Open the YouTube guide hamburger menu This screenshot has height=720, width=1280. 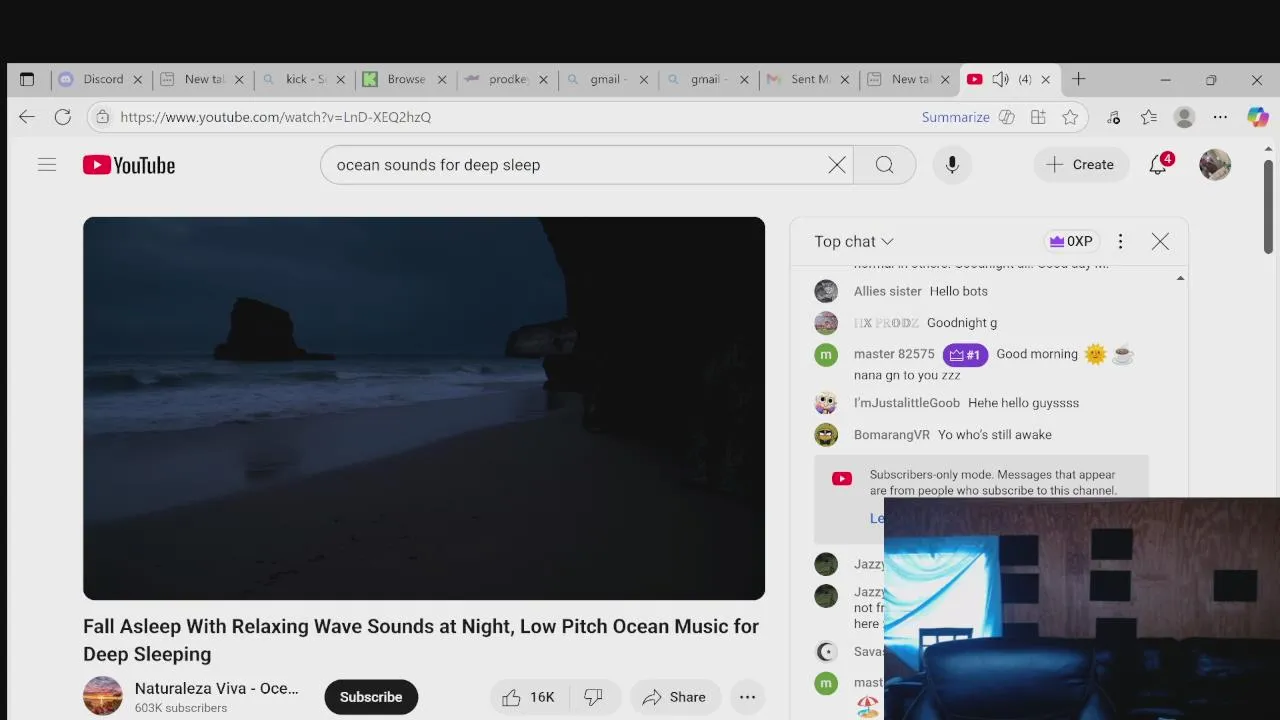click(x=47, y=165)
